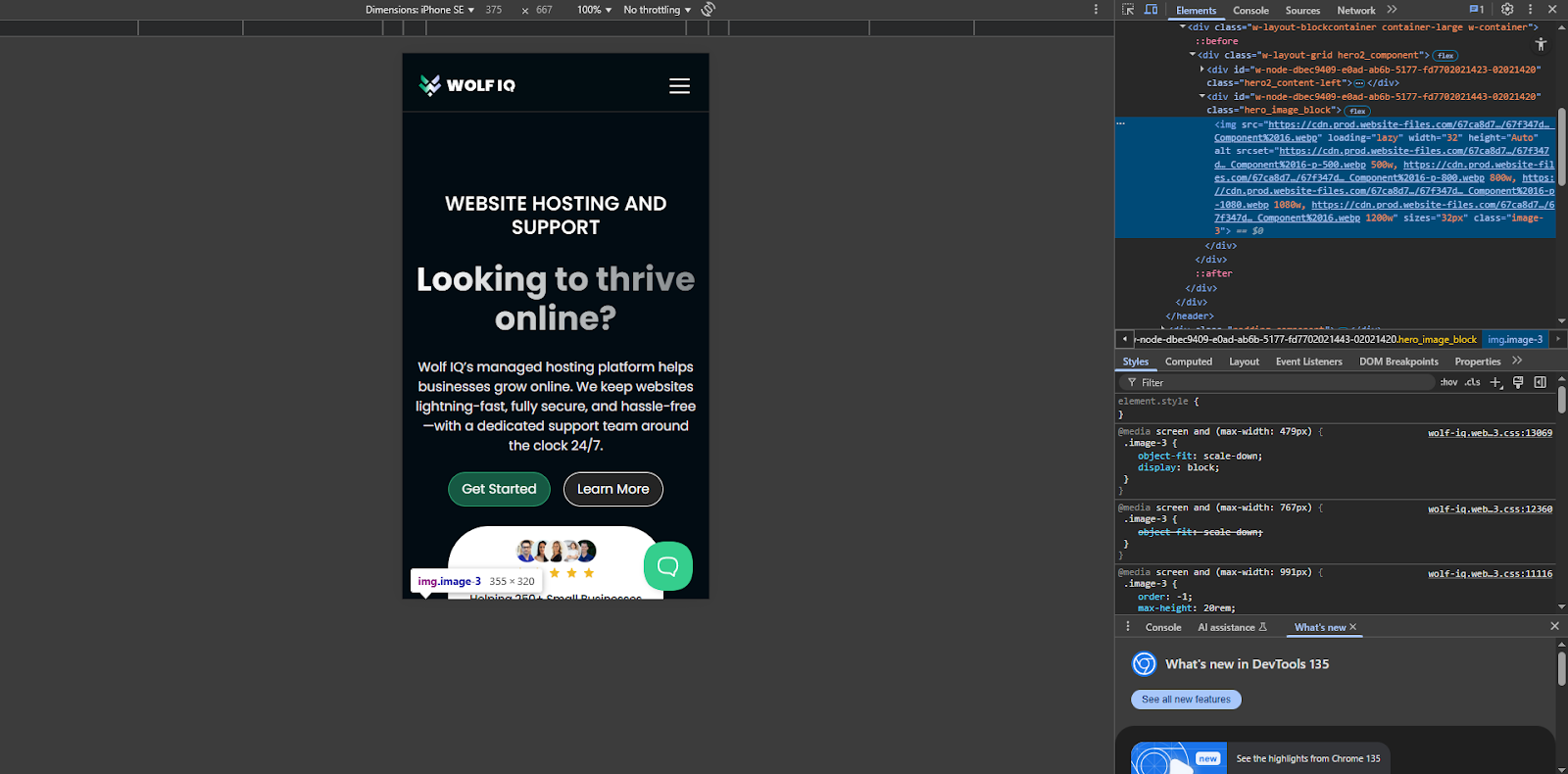Add a new style rule plus icon
Viewport: 1568px width, 774px height.
(1496, 383)
